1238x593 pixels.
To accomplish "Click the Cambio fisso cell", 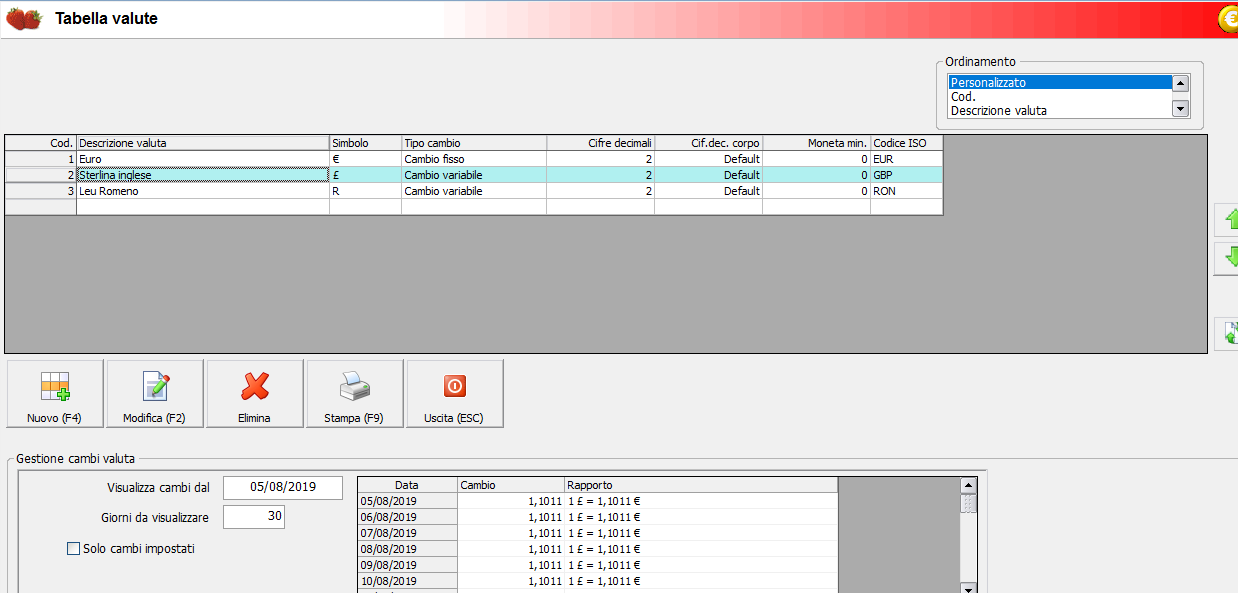I will click(x=474, y=159).
